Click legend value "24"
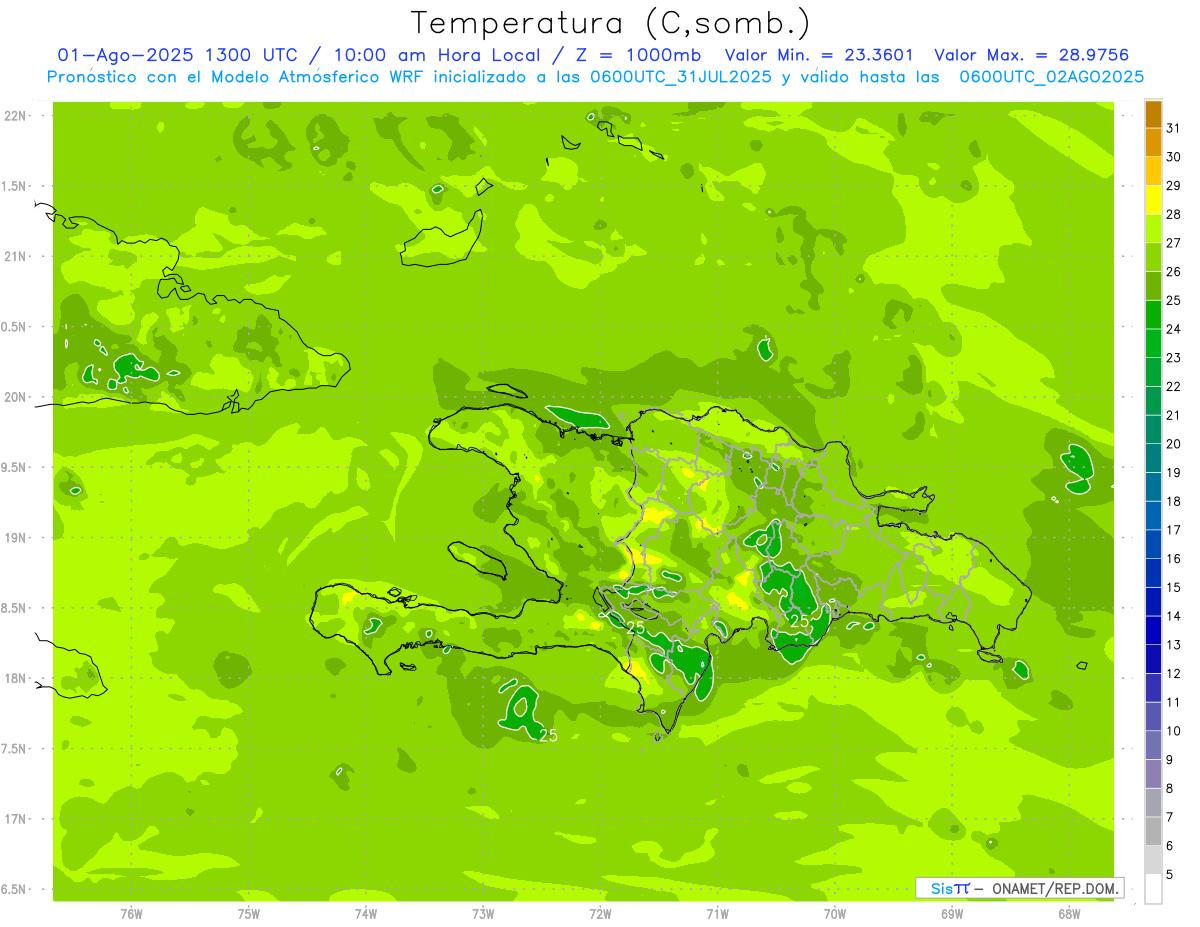Image resolution: width=1200 pixels, height=927 pixels. point(1174,329)
